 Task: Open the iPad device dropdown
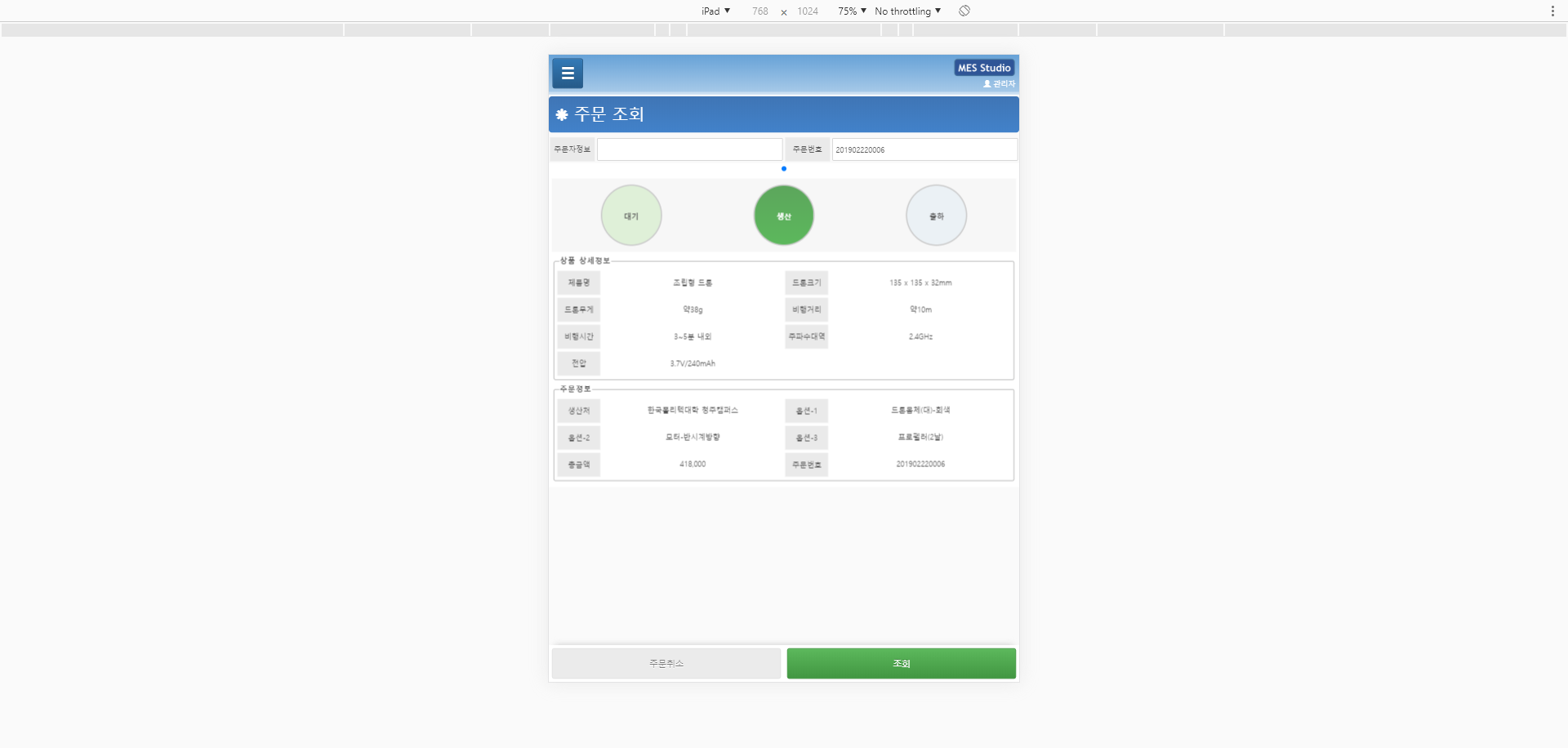tap(715, 11)
